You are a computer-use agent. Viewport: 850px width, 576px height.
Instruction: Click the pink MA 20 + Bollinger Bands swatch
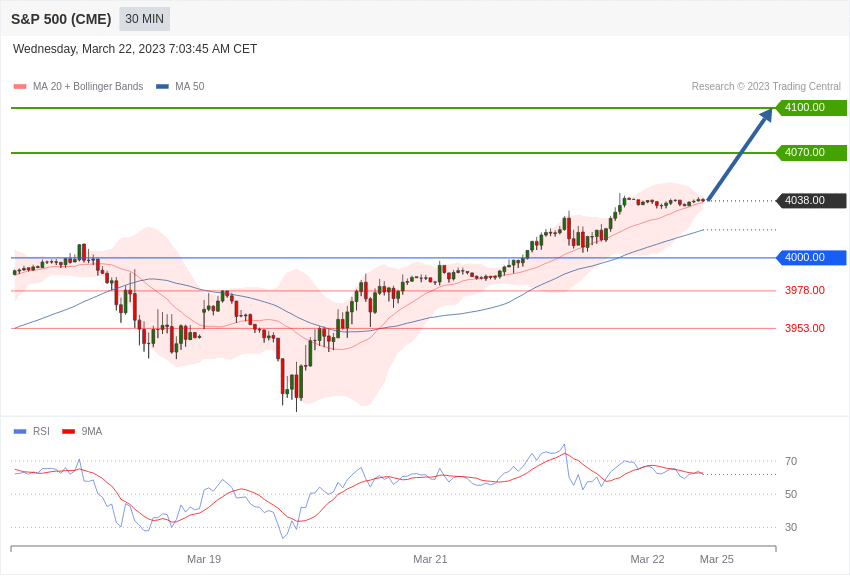(20, 87)
